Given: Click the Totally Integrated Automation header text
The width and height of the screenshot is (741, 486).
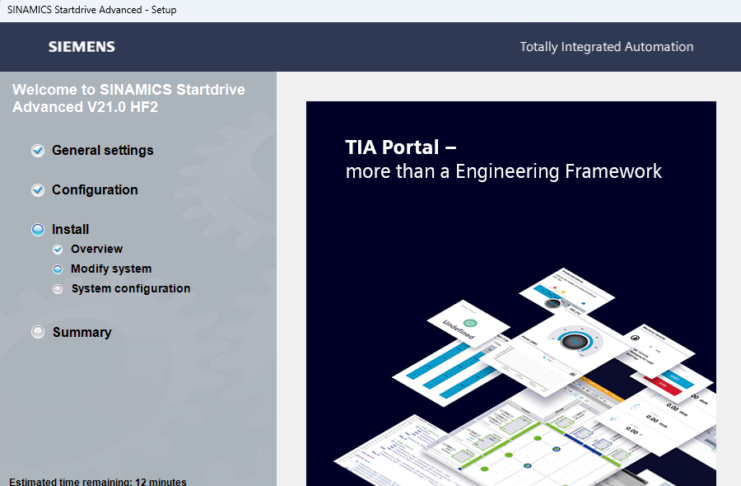Looking at the screenshot, I should click(x=606, y=47).
